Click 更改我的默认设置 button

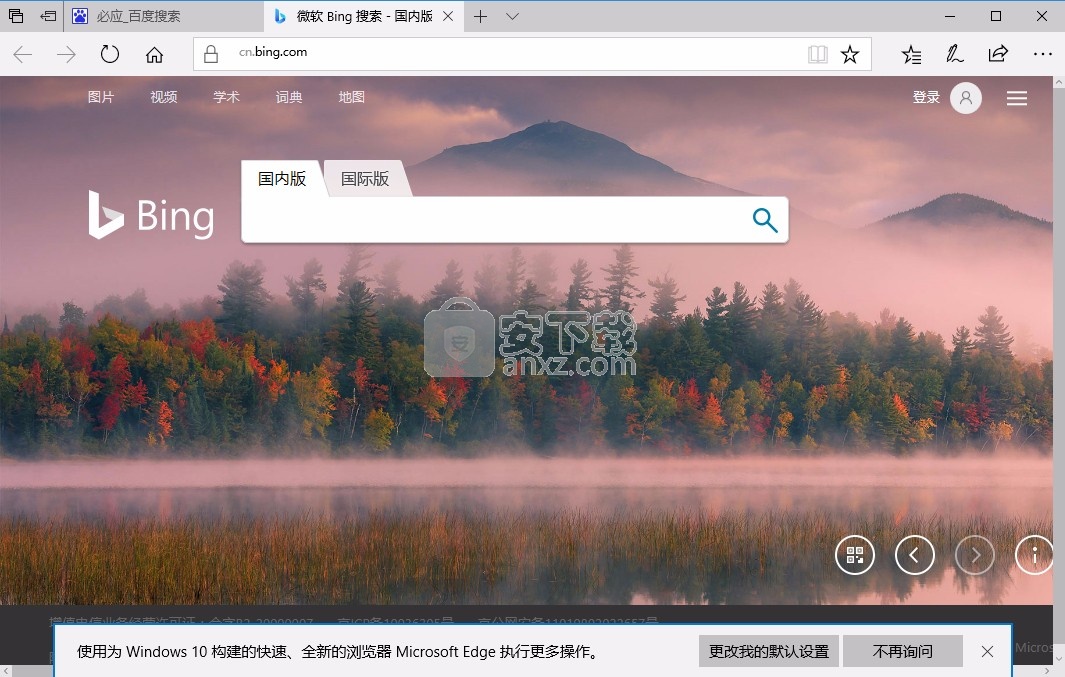tap(769, 651)
